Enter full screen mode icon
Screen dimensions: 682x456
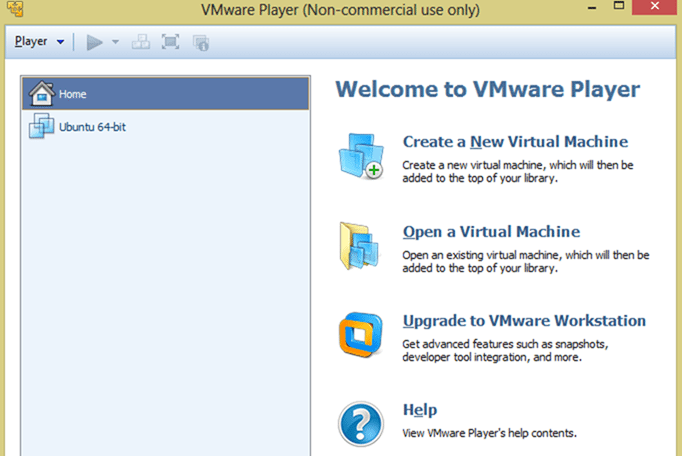pos(170,42)
